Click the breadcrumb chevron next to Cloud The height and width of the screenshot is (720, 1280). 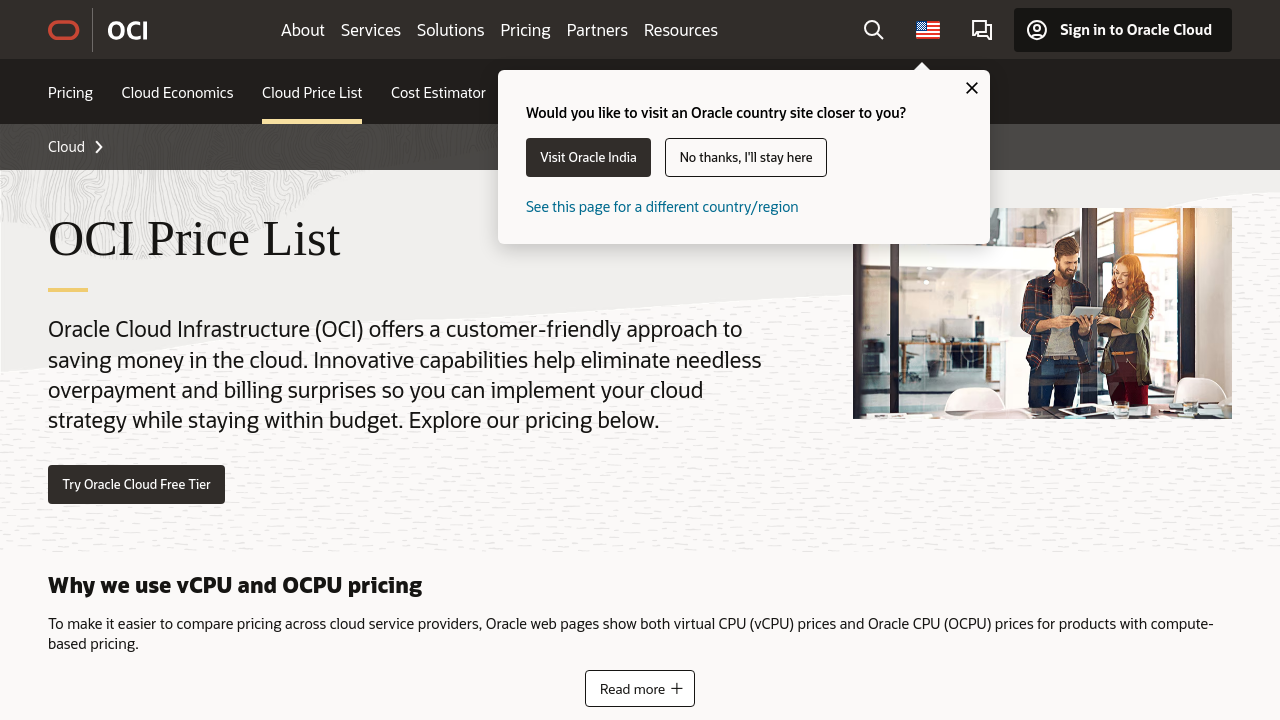click(x=99, y=147)
